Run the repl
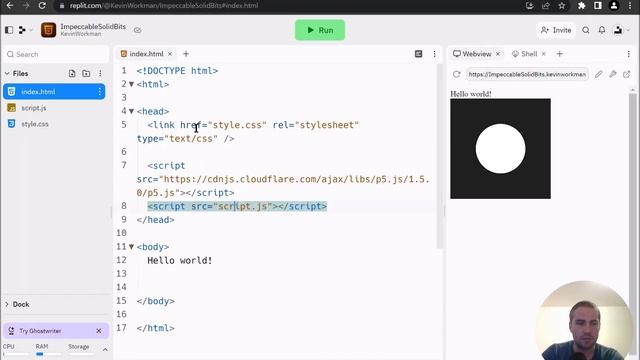The width and height of the screenshot is (640, 360). (x=320, y=30)
